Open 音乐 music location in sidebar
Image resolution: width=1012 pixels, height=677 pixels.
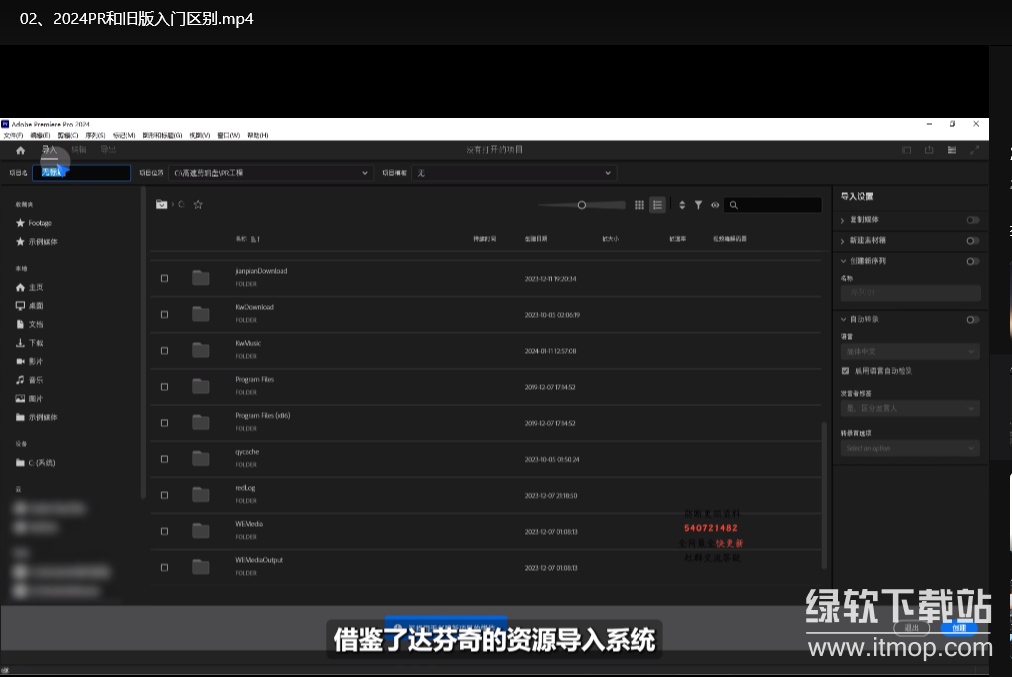[x=30, y=379]
